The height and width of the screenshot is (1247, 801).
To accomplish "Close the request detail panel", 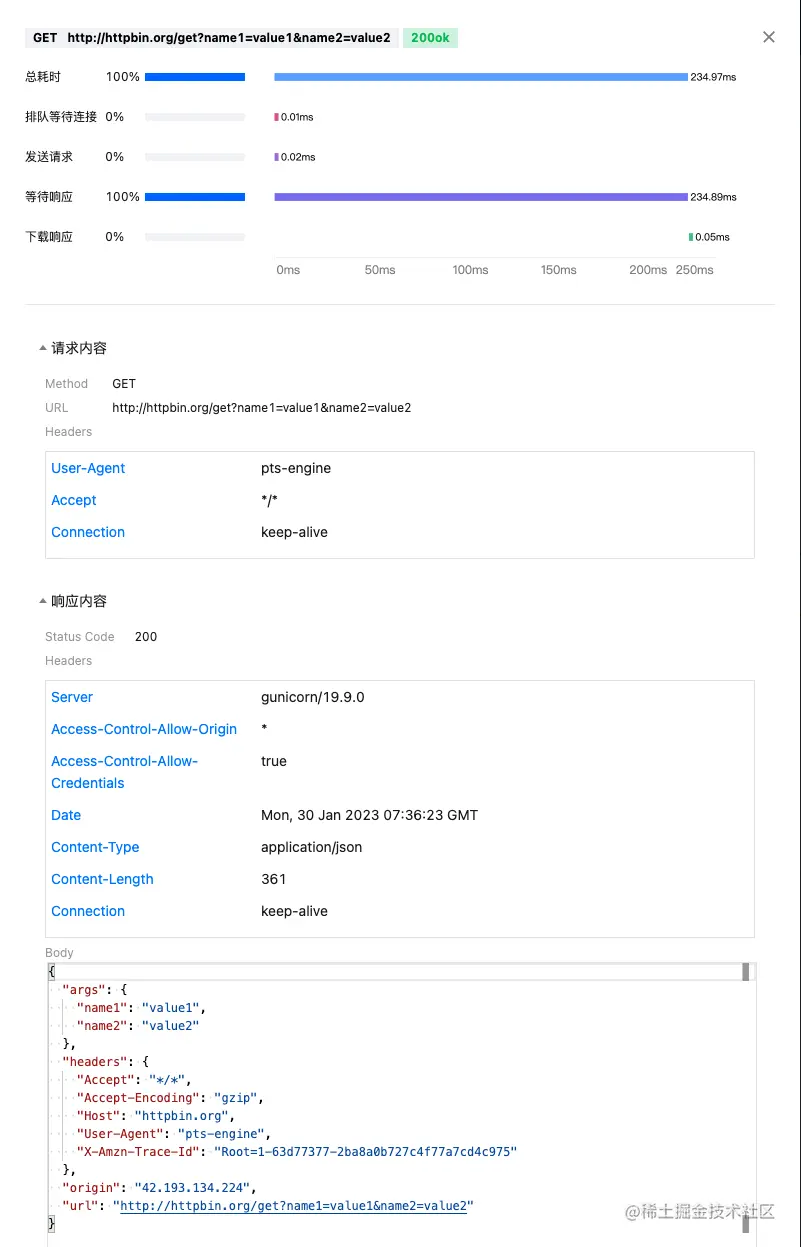I will pyautogui.click(x=768, y=37).
